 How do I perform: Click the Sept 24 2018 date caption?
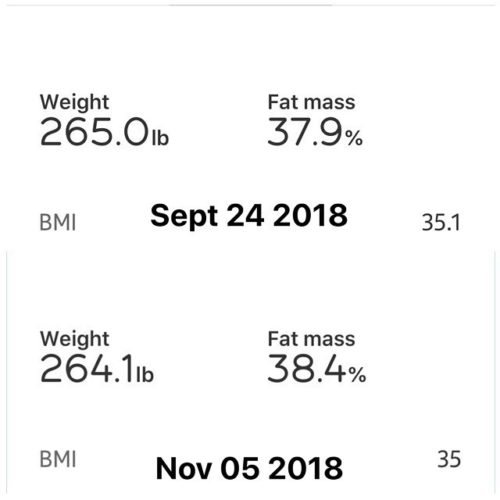tap(249, 216)
